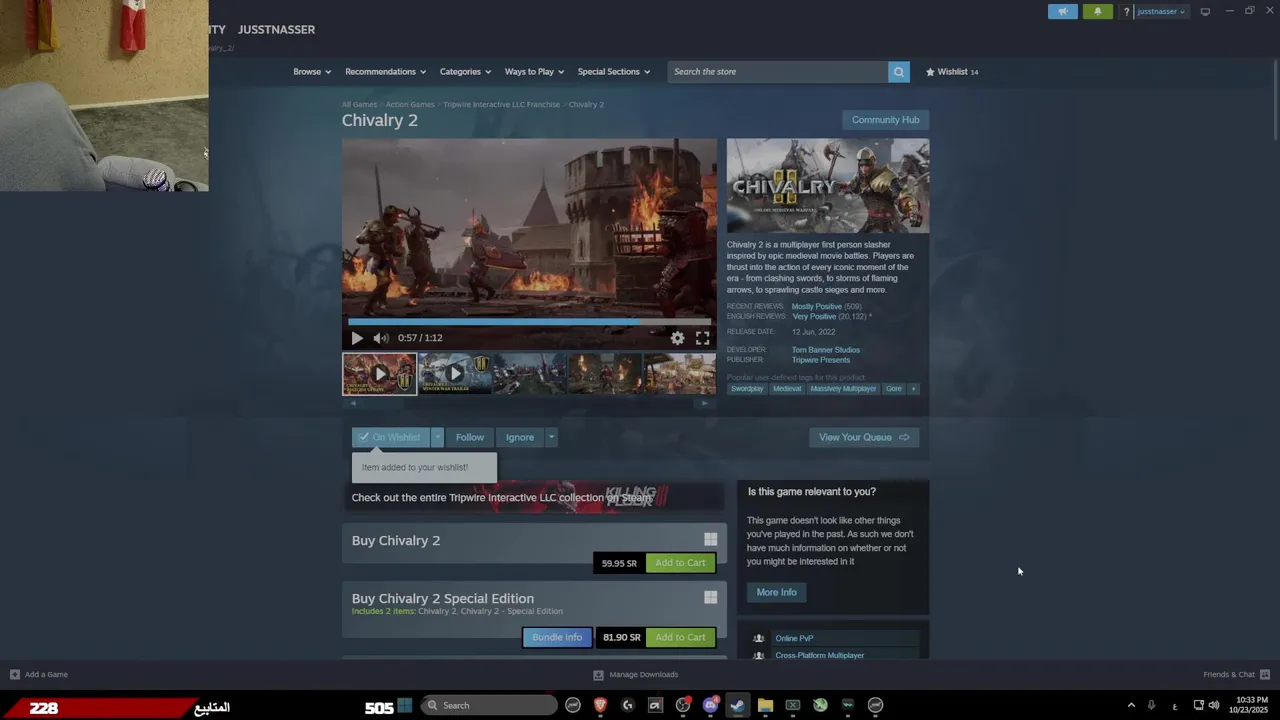The width and height of the screenshot is (1280, 720).
Task: Click the Ignore button
Action: pos(520,437)
